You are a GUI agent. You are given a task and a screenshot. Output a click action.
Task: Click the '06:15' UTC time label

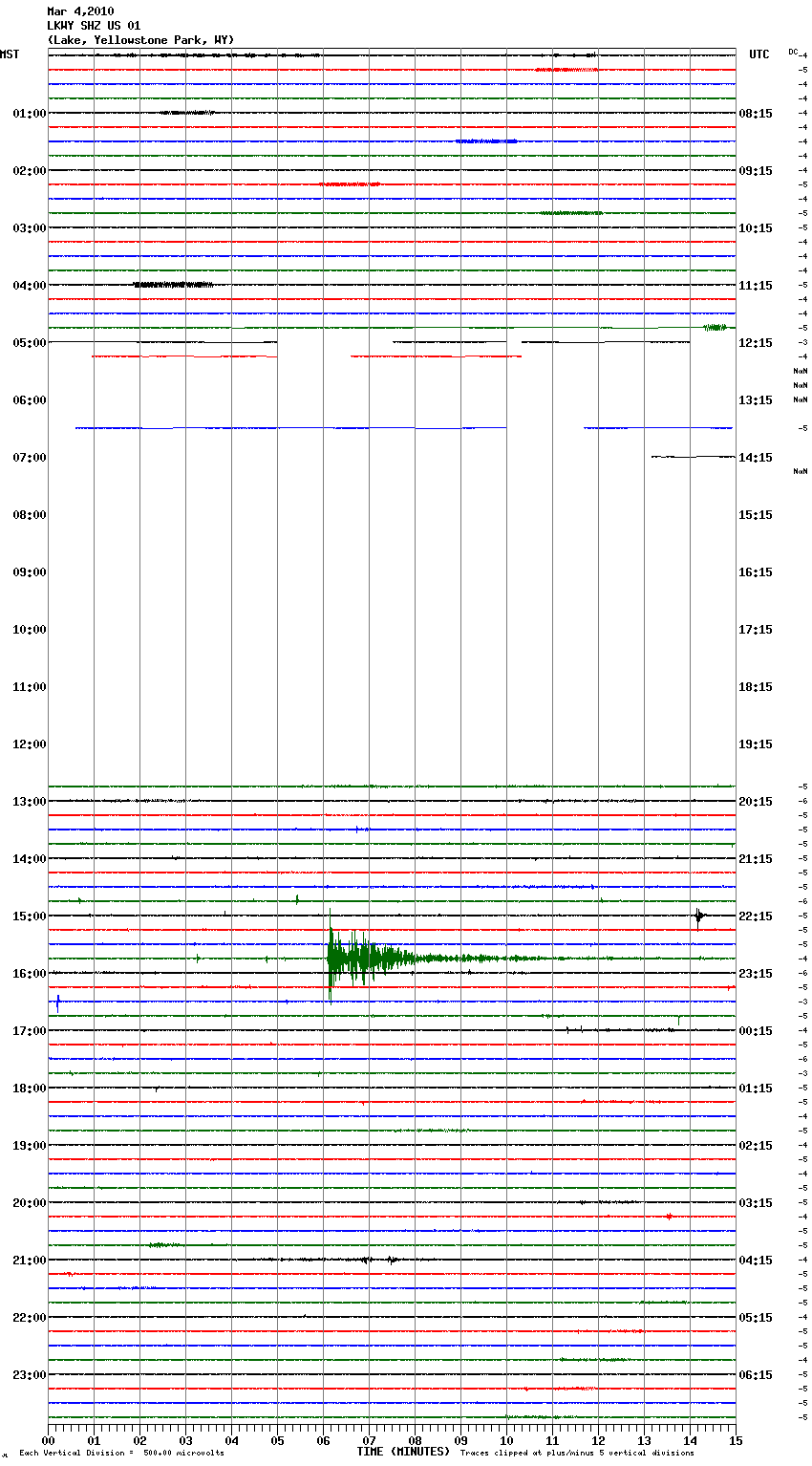tap(756, 1375)
